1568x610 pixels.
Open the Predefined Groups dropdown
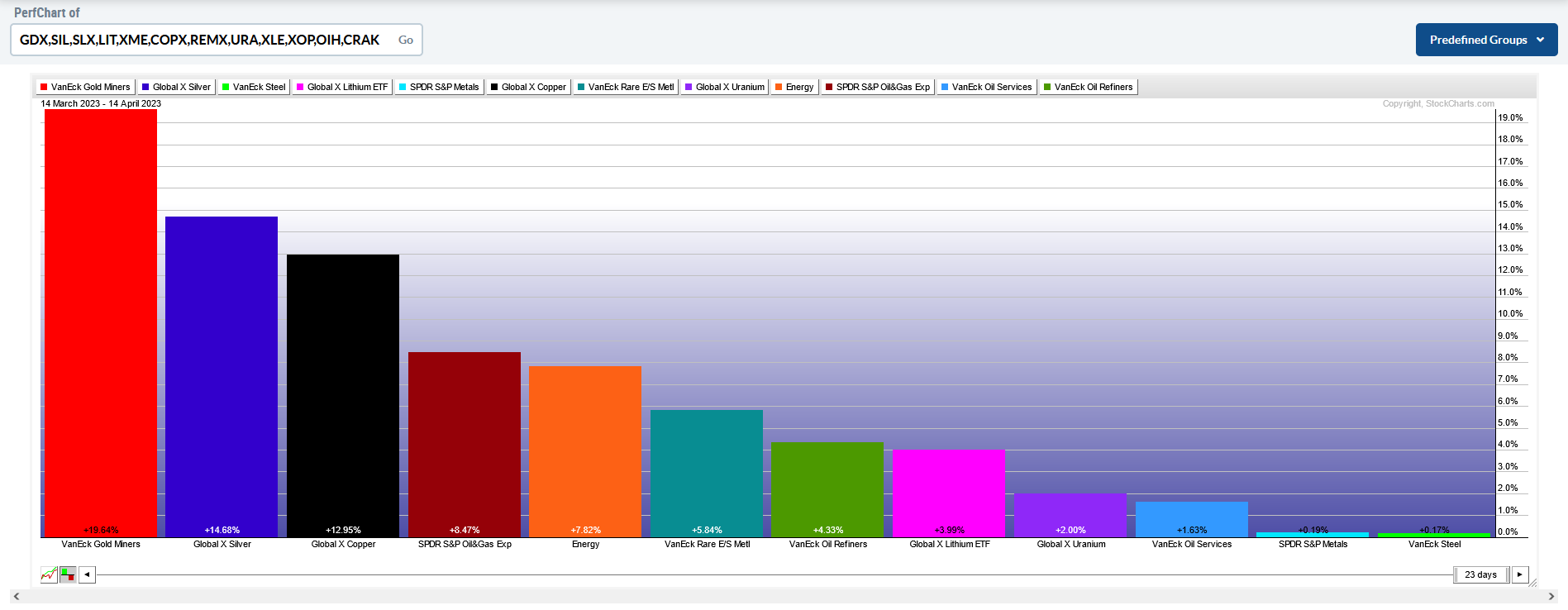coord(1486,40)
